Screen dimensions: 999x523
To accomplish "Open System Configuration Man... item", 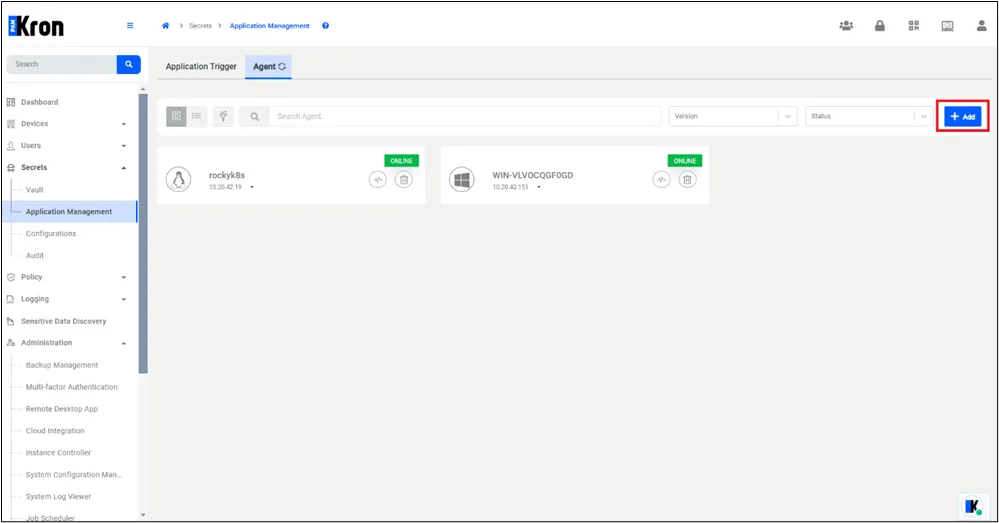I will (x=73, y=475).
